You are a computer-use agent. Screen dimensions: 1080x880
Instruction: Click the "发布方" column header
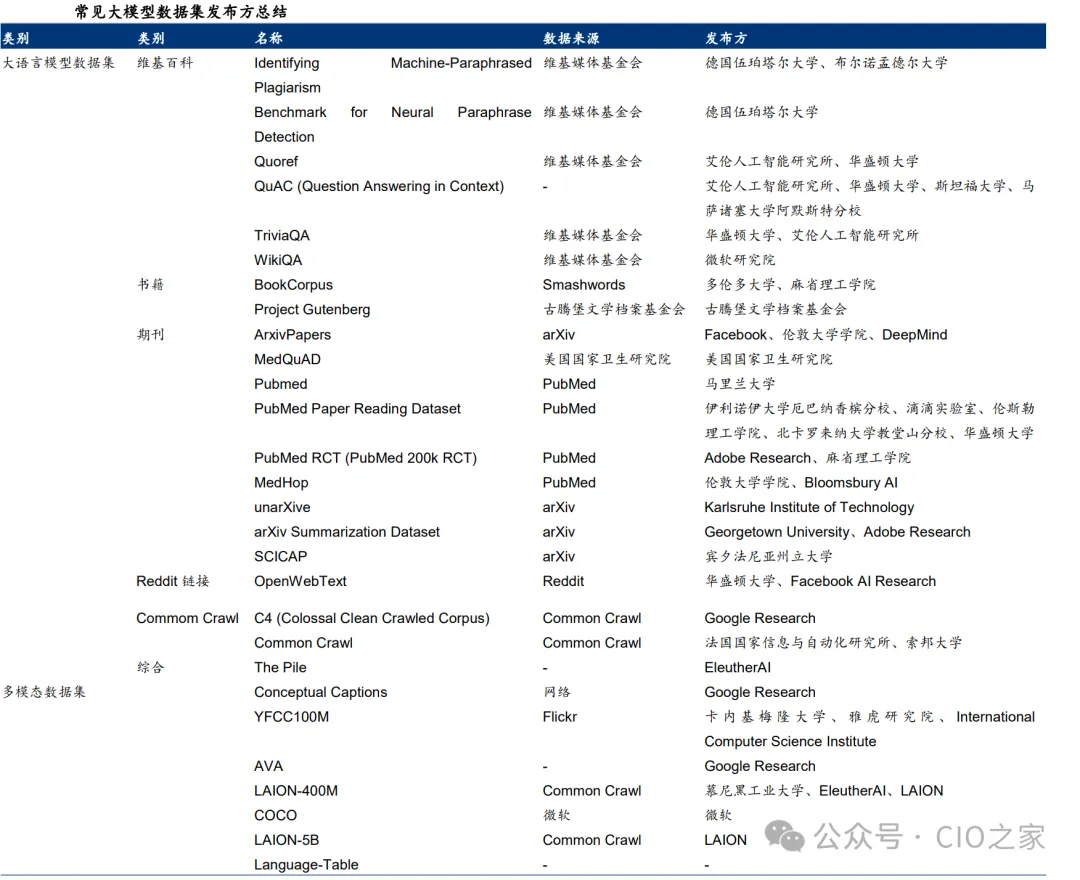(726, 38)
